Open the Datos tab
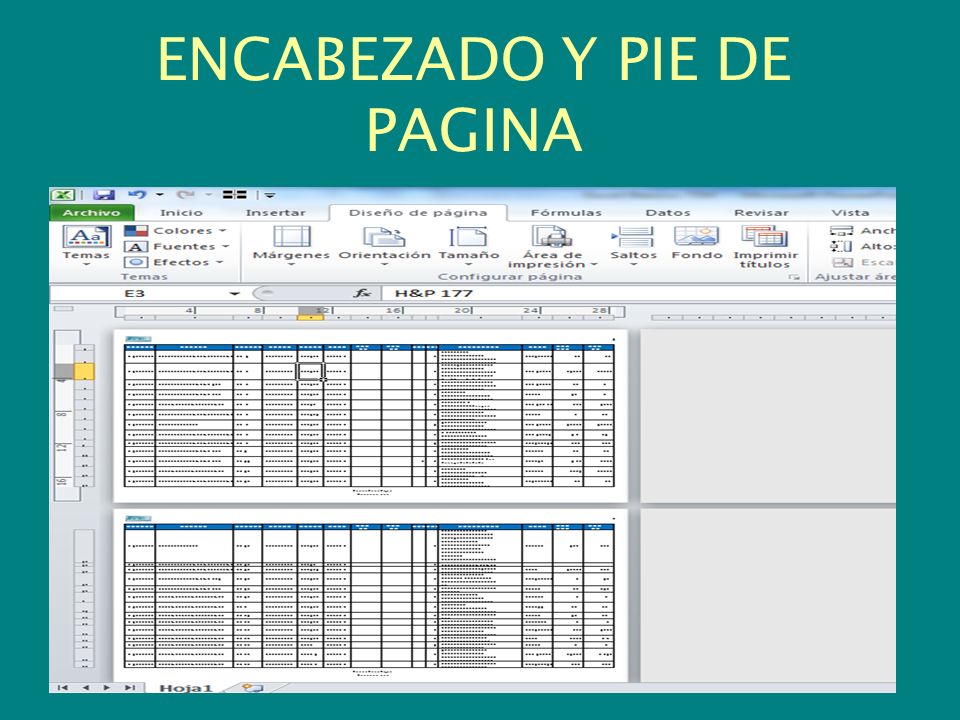 click(667, 212)
